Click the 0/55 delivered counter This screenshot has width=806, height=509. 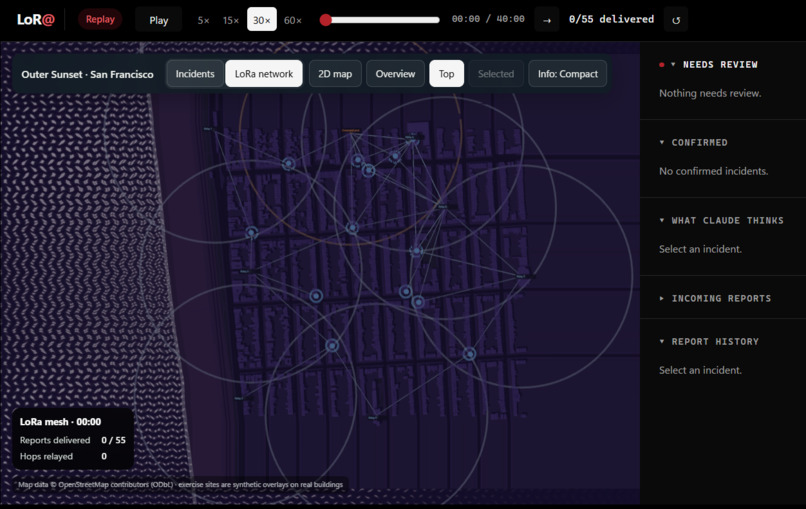coord(611,20)
